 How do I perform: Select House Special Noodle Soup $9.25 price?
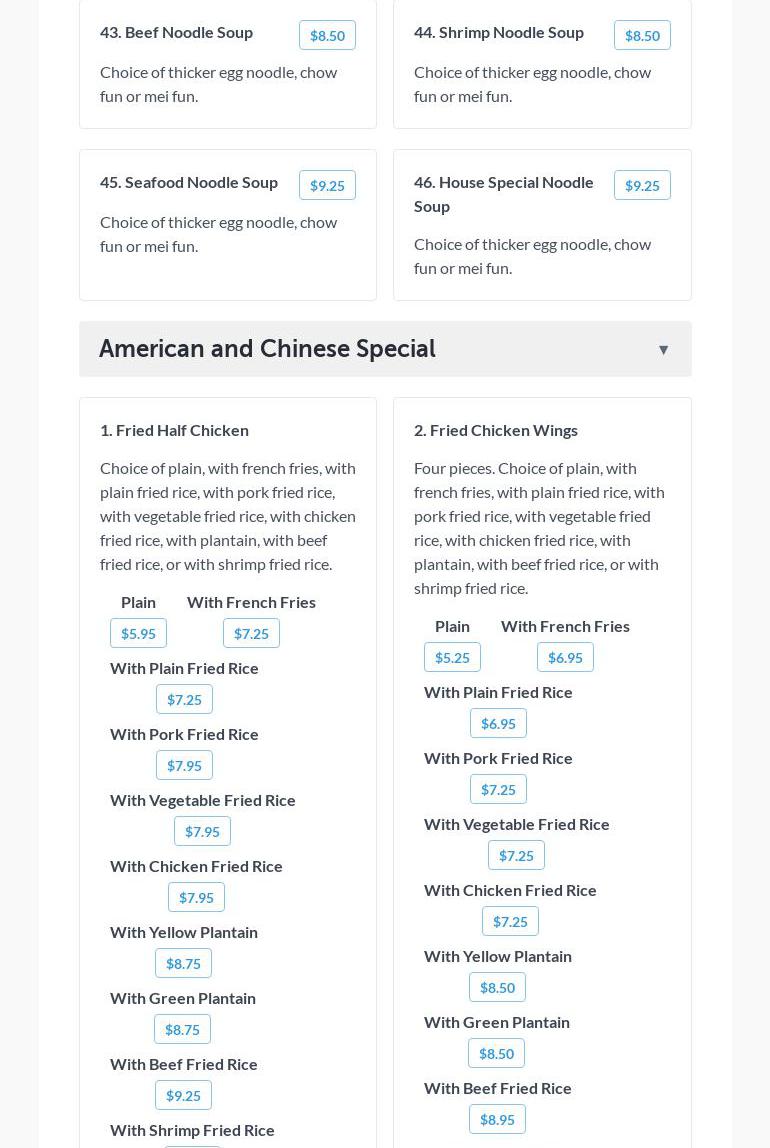pos(642,186)
